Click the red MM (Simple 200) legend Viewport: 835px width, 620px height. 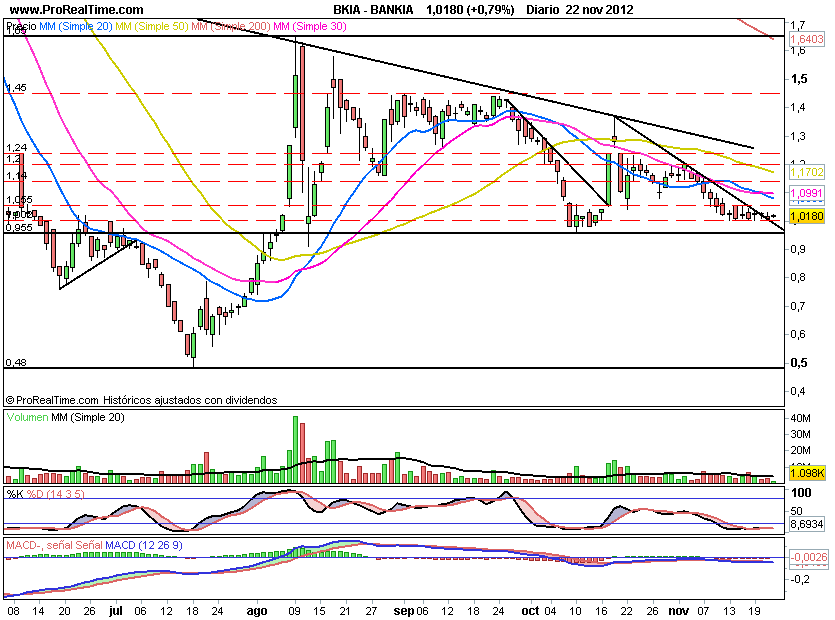tap(231, 26)
